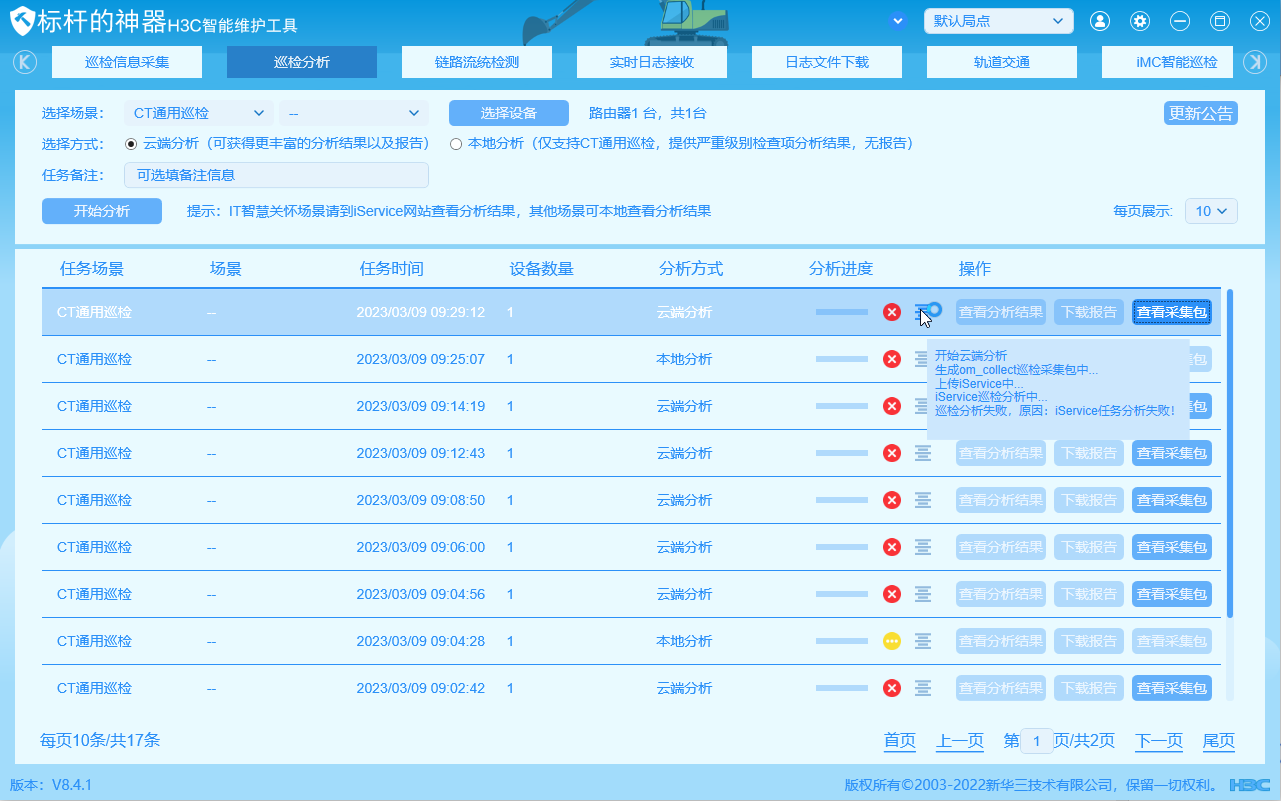Switch to the 链路流统检测 tab
Image resolution: width=1281 pixels, height=801 pixels.
pyautogui.click(x=477, y=62)
